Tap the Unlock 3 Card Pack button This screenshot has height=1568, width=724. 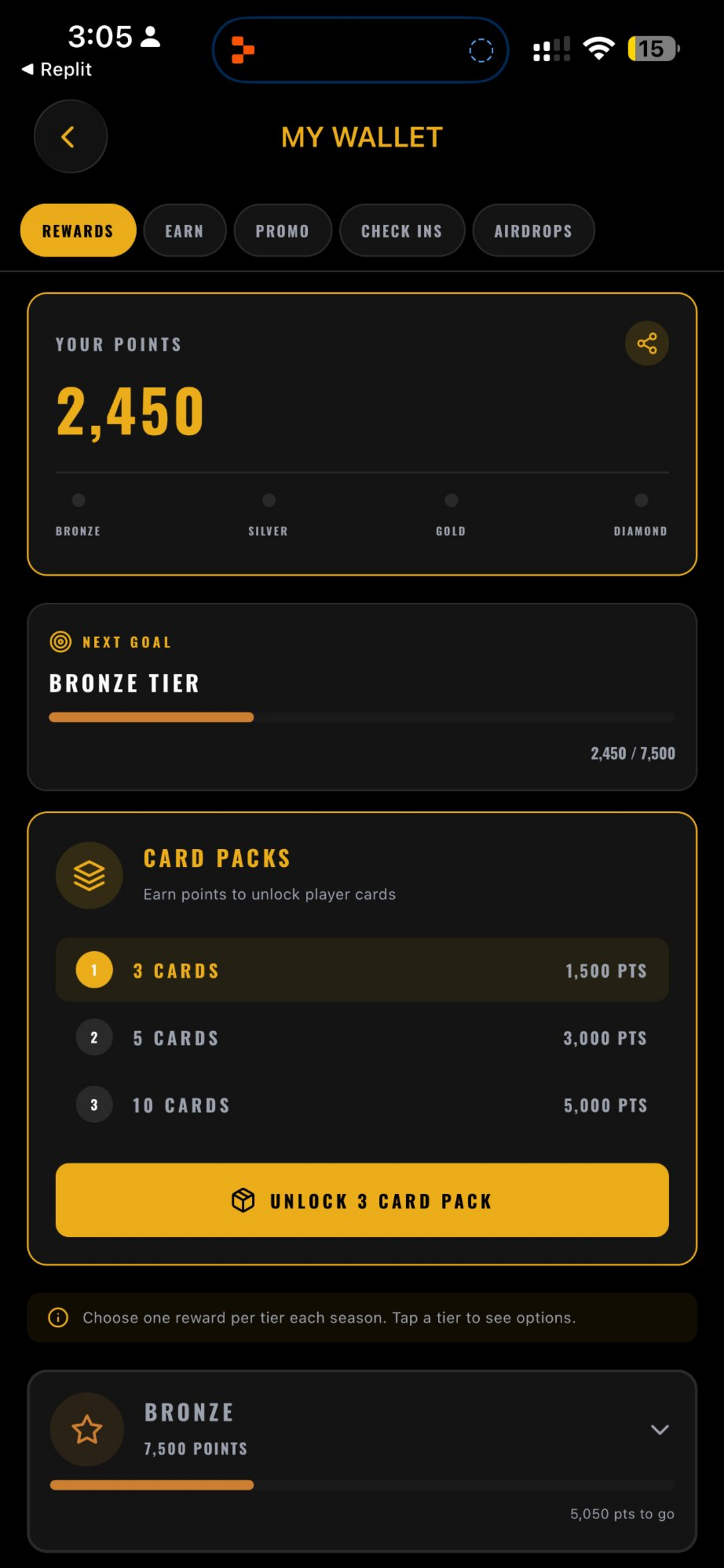tap(362, 1200)
